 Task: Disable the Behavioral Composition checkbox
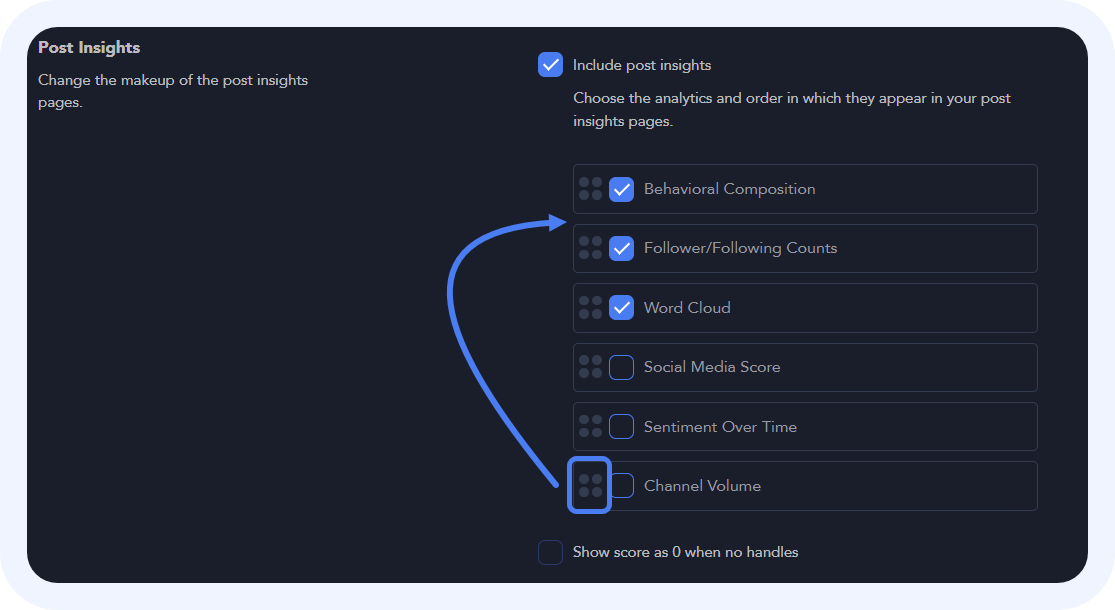pyautogui.click(x=622, y=189)
